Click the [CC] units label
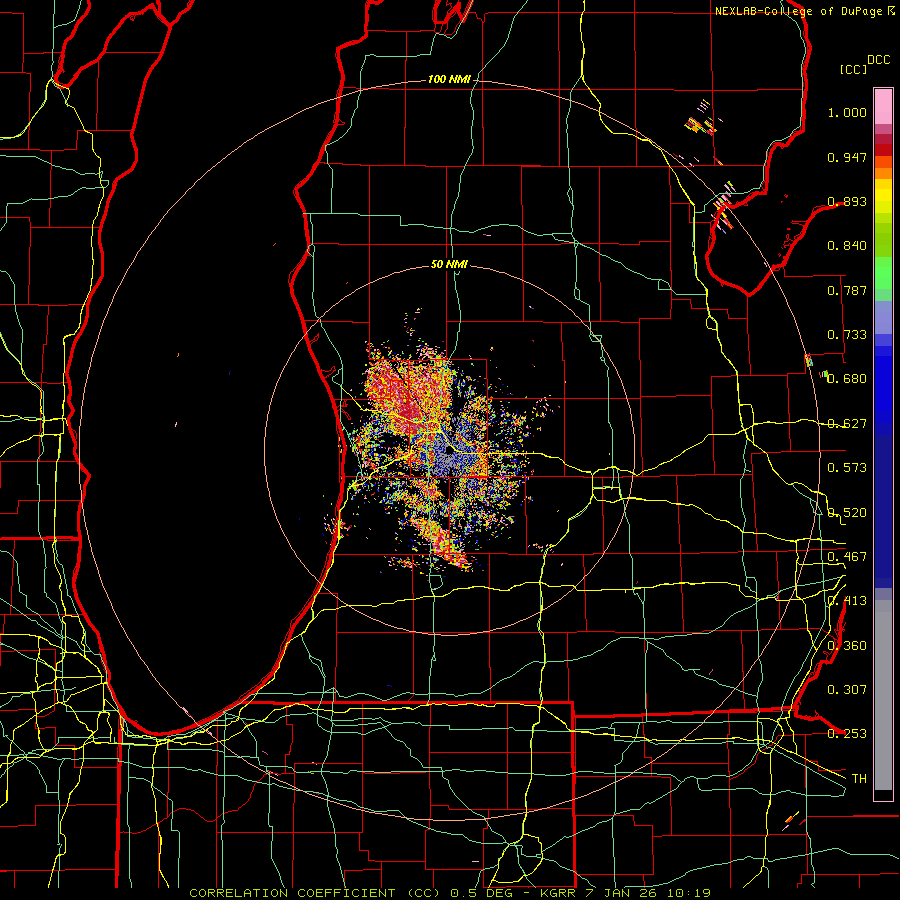Viewport: 900px width, 900px height. (x=854, y=69)
